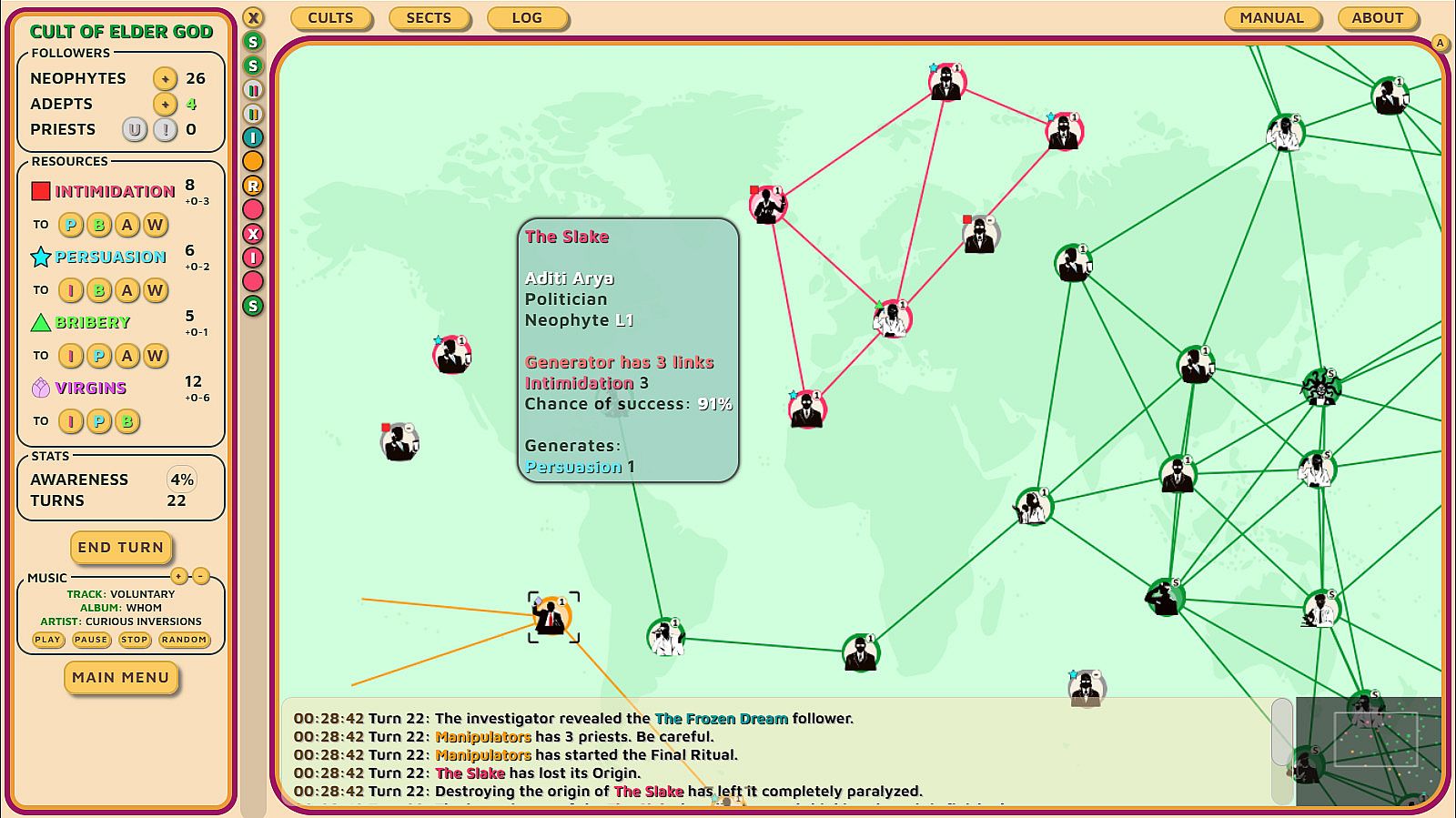Click the plus button beside Adepts
The height and width of the screenshot is (818, 1456).
[165, 104]
